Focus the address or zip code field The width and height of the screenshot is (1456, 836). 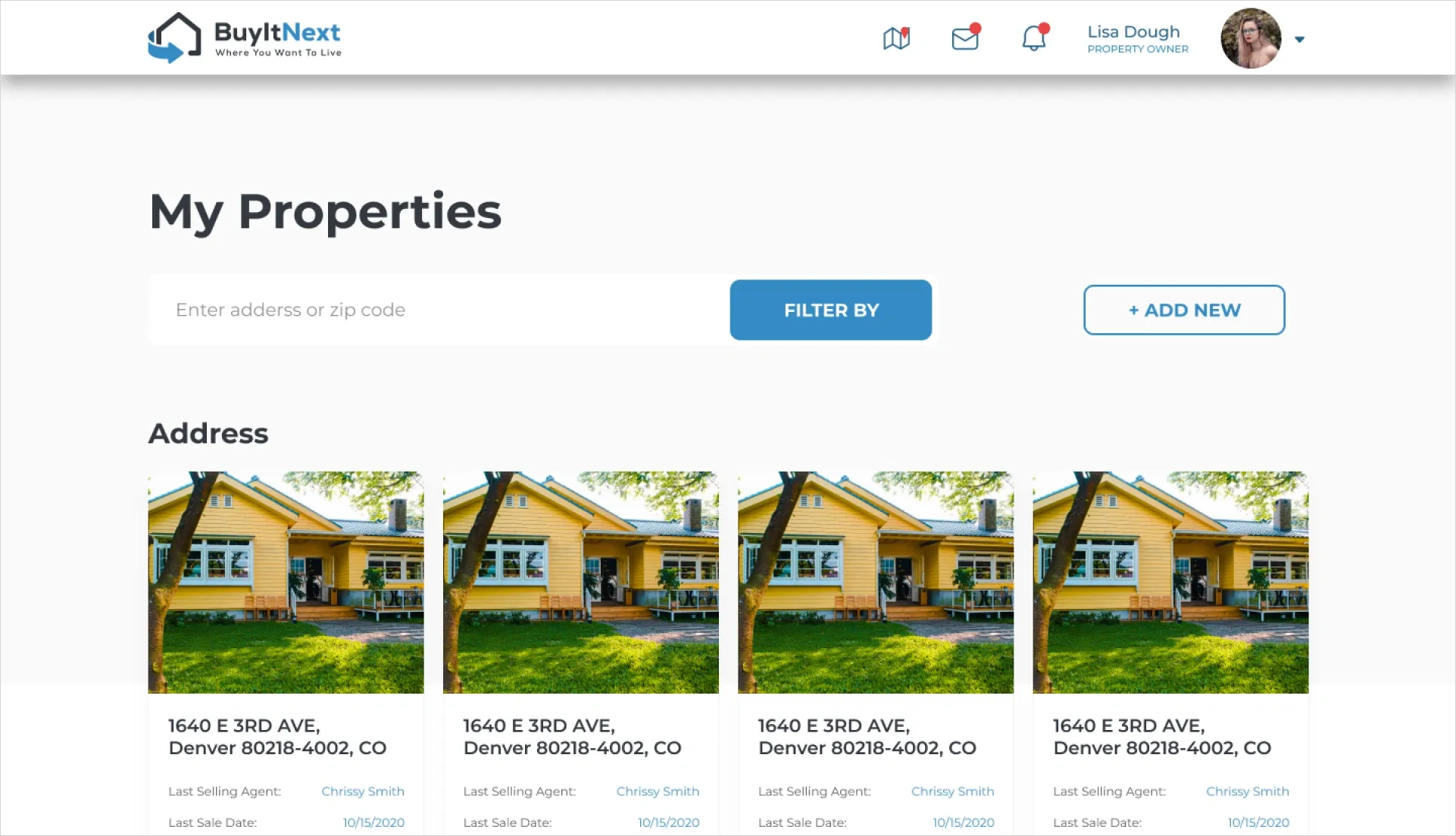(439, 310)
